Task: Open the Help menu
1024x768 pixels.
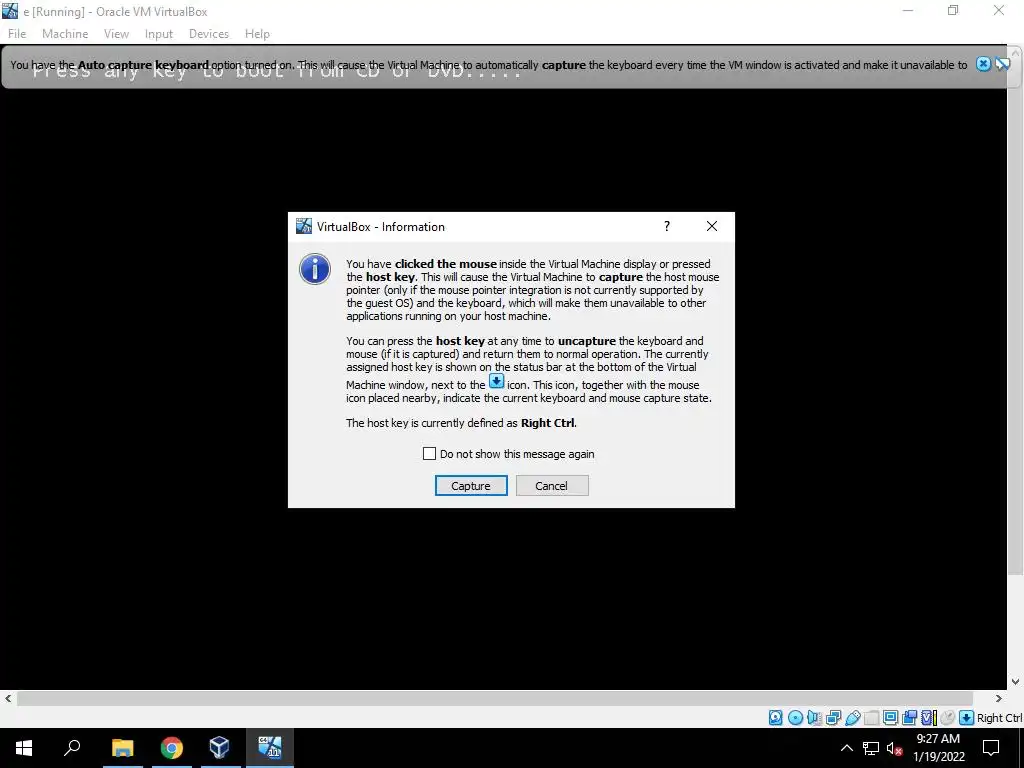Action: pos(257,34)
